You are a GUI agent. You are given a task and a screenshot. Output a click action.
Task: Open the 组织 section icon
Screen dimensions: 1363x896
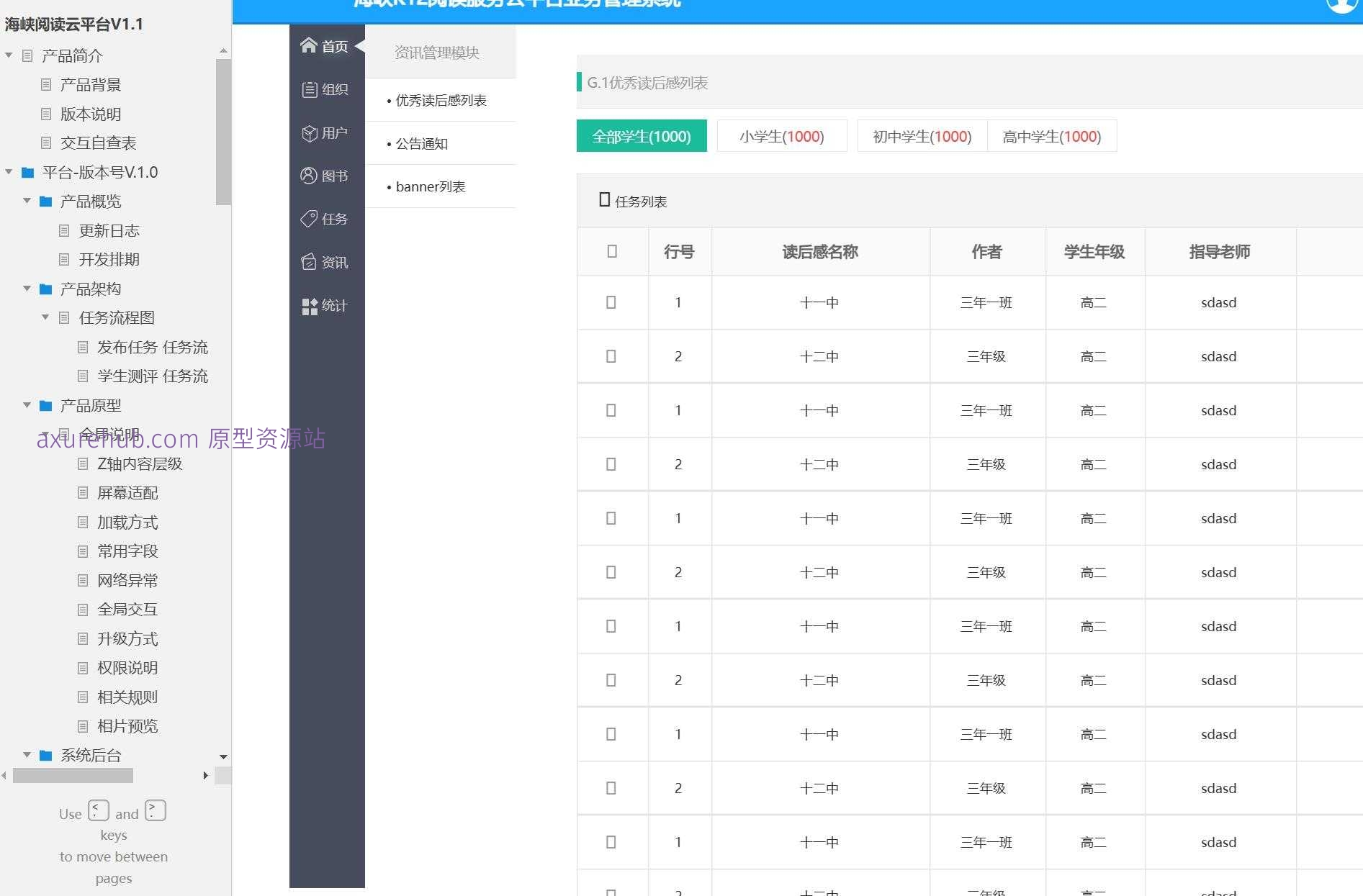(x=308, y=89)
